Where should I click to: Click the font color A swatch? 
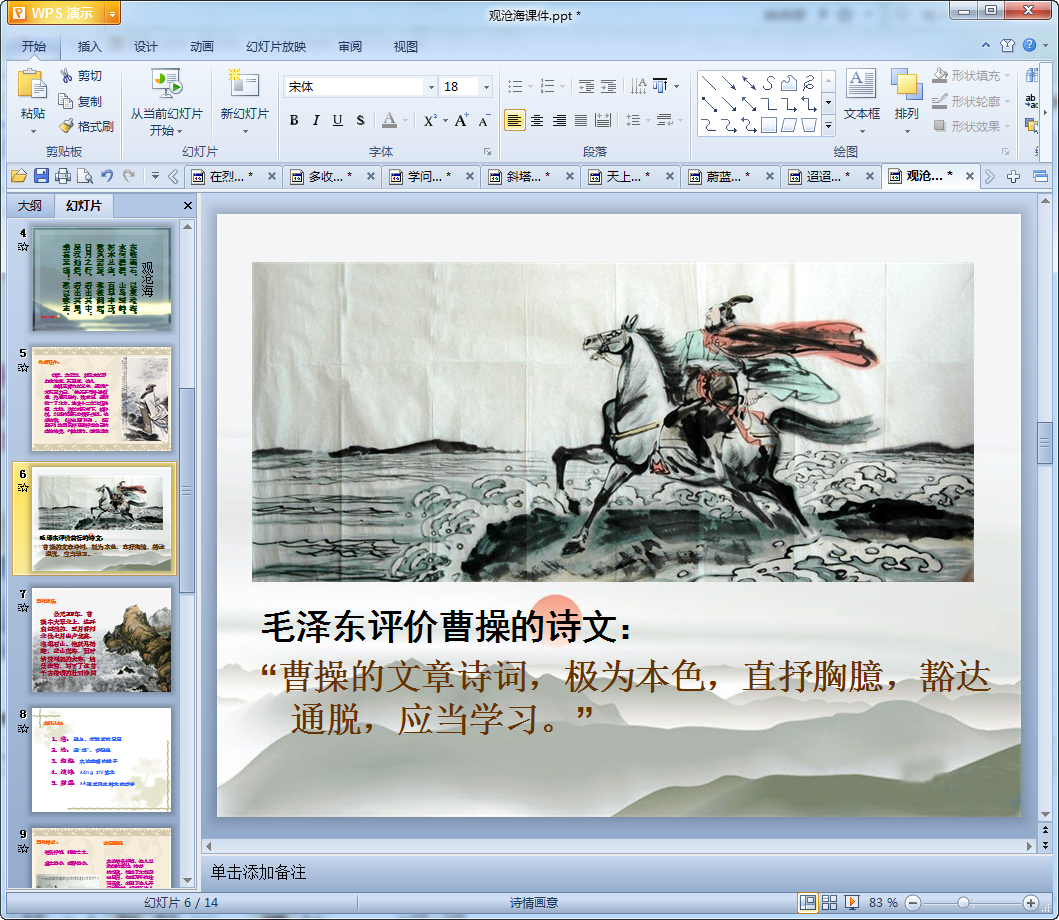[389, 120]
